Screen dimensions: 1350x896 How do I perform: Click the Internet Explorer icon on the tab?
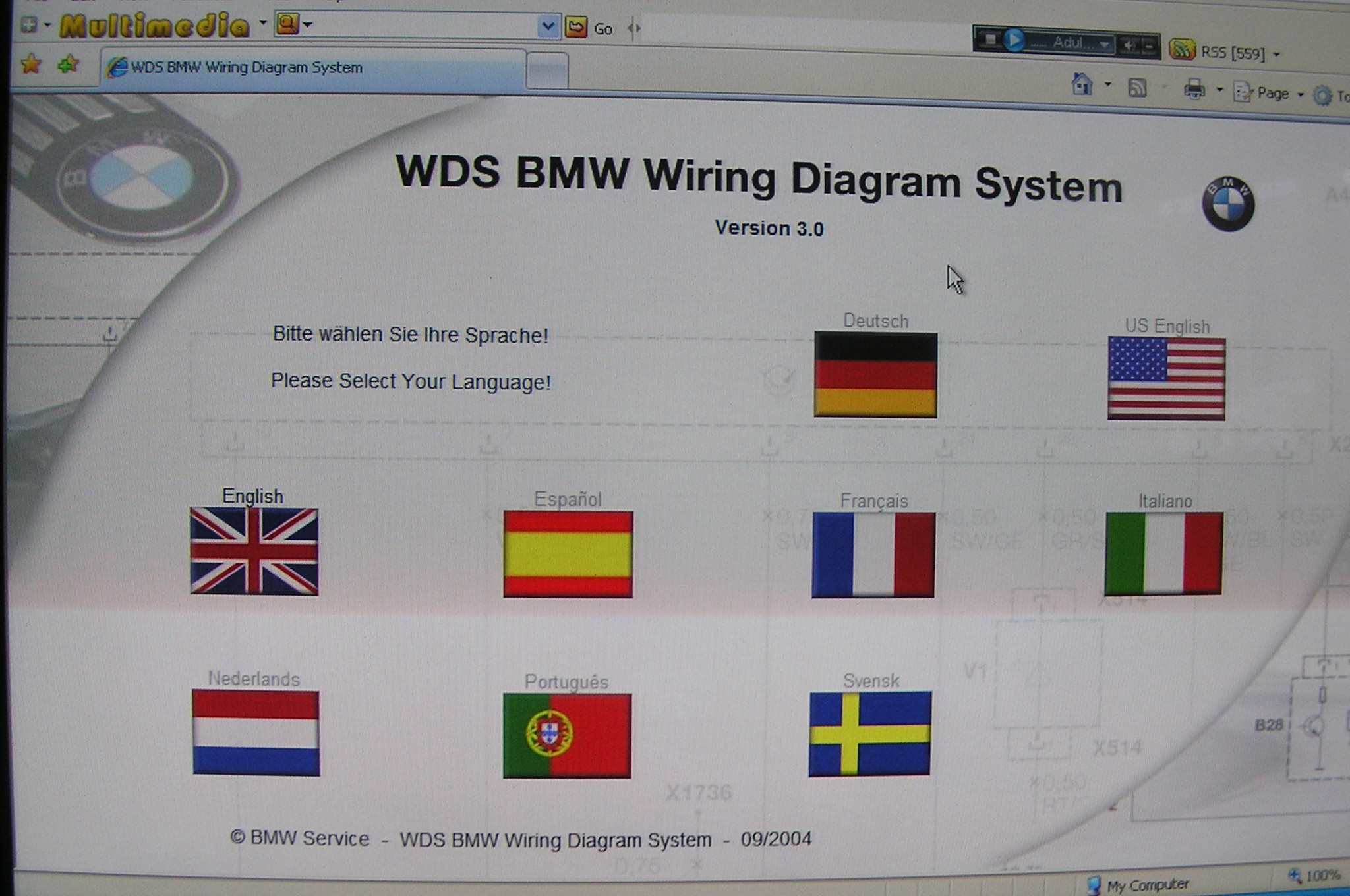pos(117,67)
